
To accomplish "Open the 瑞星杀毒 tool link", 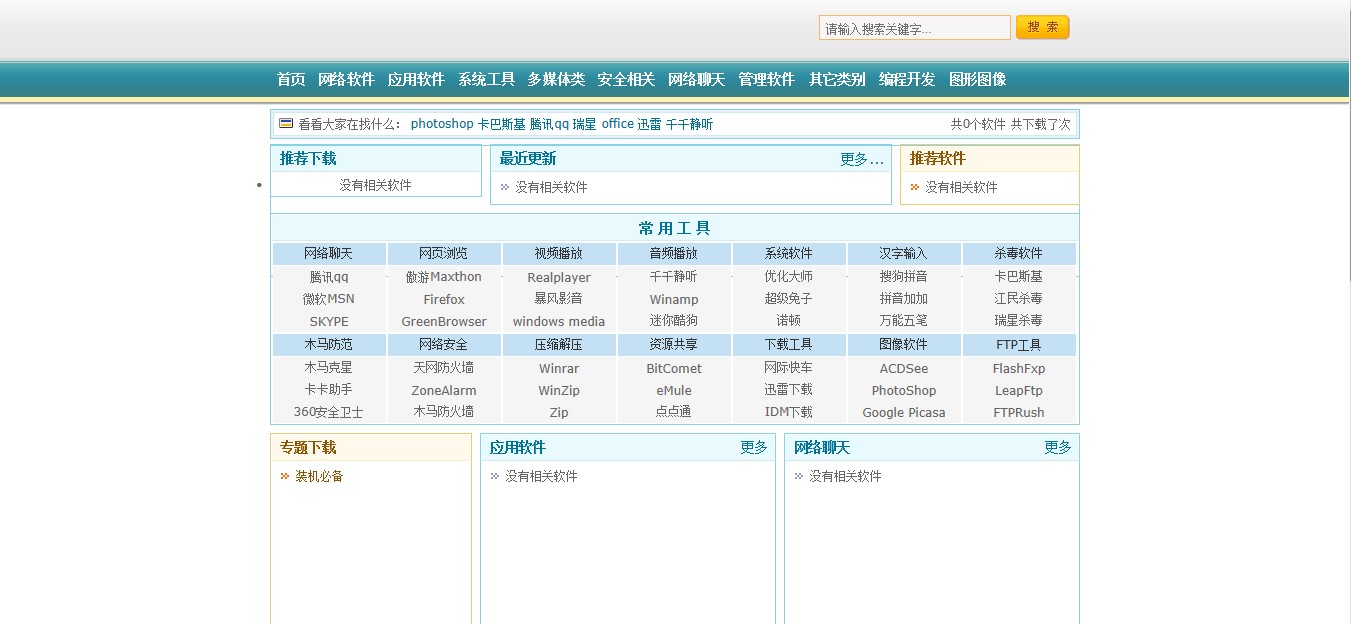I will click(x=1019, y=321).
